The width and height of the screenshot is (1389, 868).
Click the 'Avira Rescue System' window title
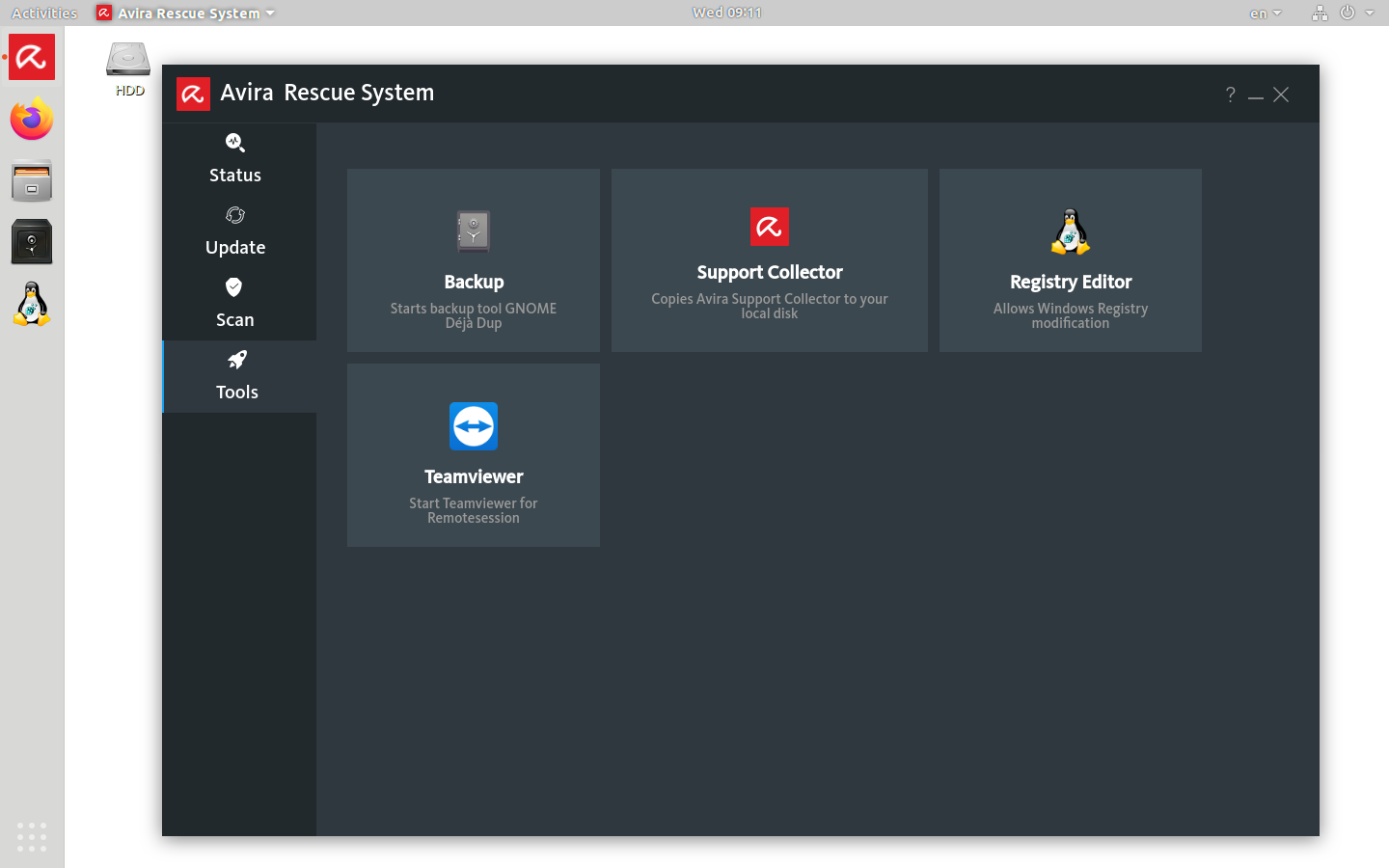(x=327, y=93)
